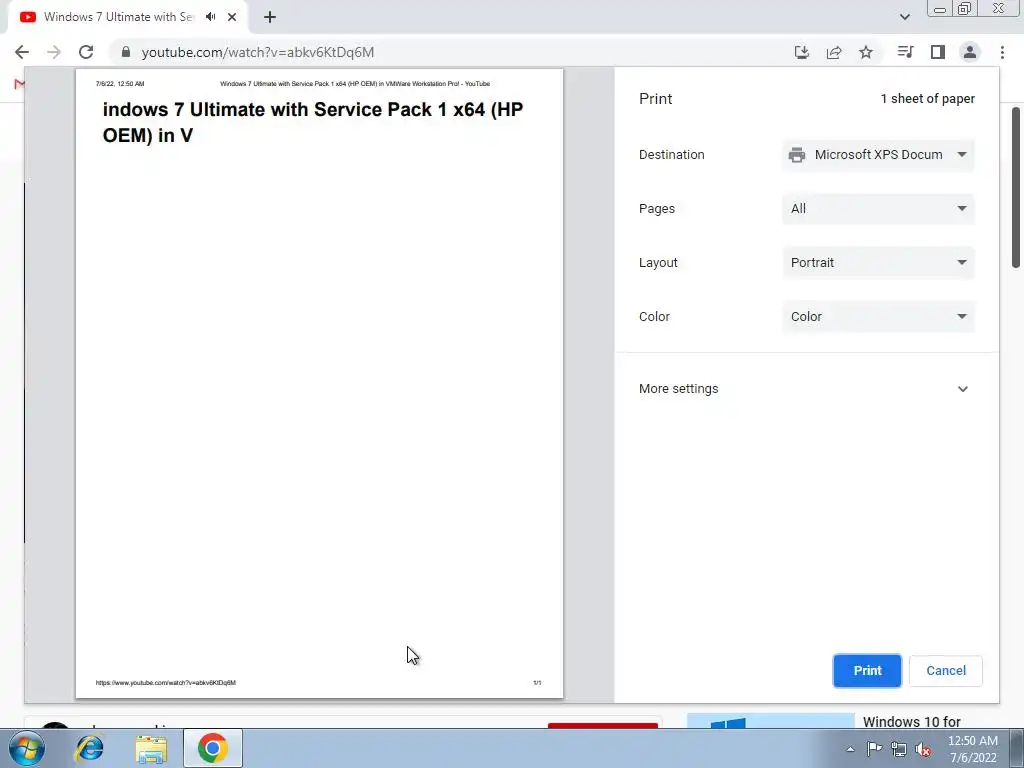Viewport: 1024px width, 768px height.
Task: Close the YouTube tab
Action: [x=232, y=17]
